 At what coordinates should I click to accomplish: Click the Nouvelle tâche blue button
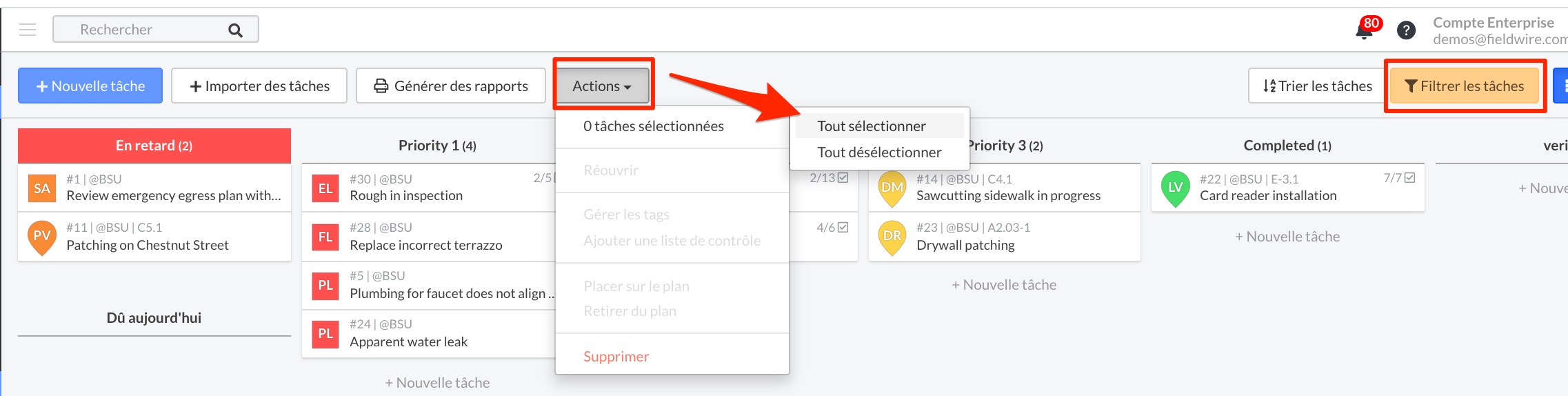click(90, 86)
